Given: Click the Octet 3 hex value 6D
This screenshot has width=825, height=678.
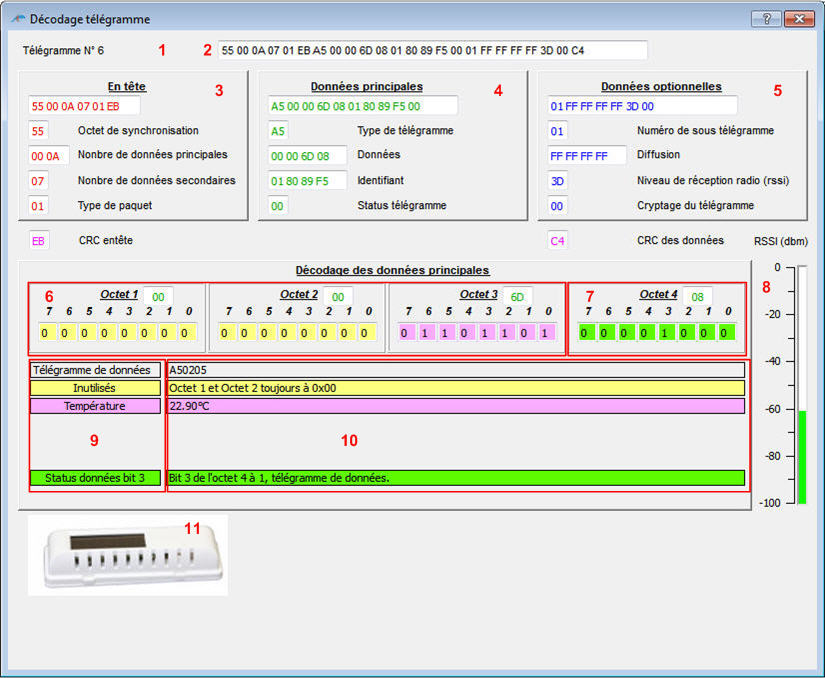Looking at the screenshot, I should pyautogui.click(x=517, y=297).
